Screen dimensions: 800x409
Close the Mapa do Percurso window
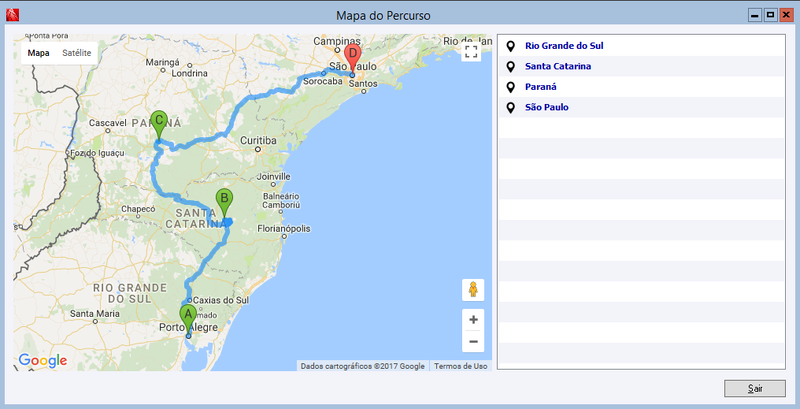click(x=785, y=16)
